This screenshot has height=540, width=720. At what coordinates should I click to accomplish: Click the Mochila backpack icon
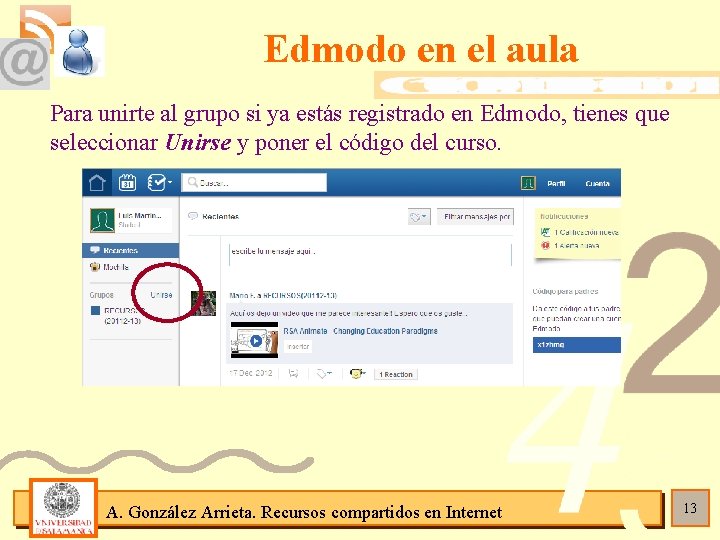coord(95,267)
